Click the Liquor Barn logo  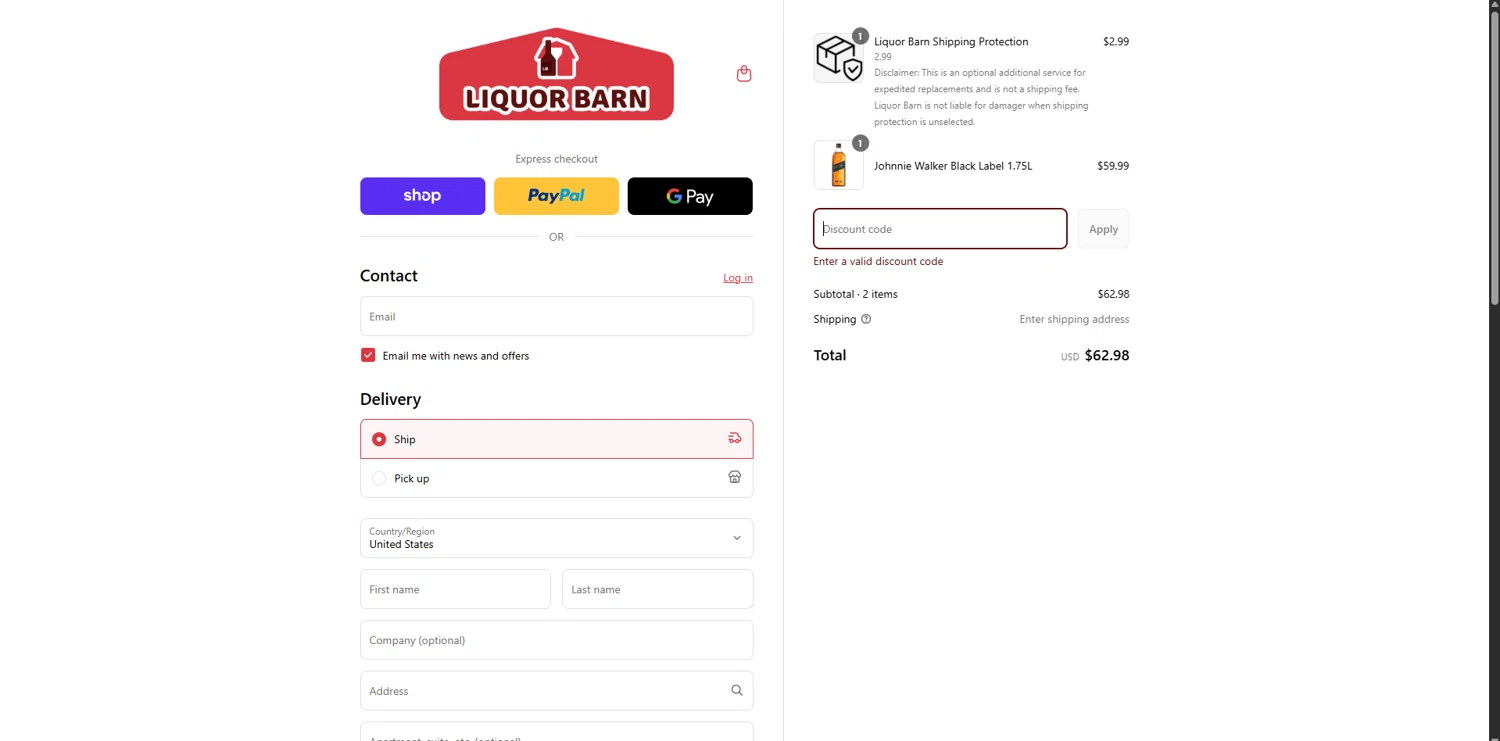[x=556, y=74]
